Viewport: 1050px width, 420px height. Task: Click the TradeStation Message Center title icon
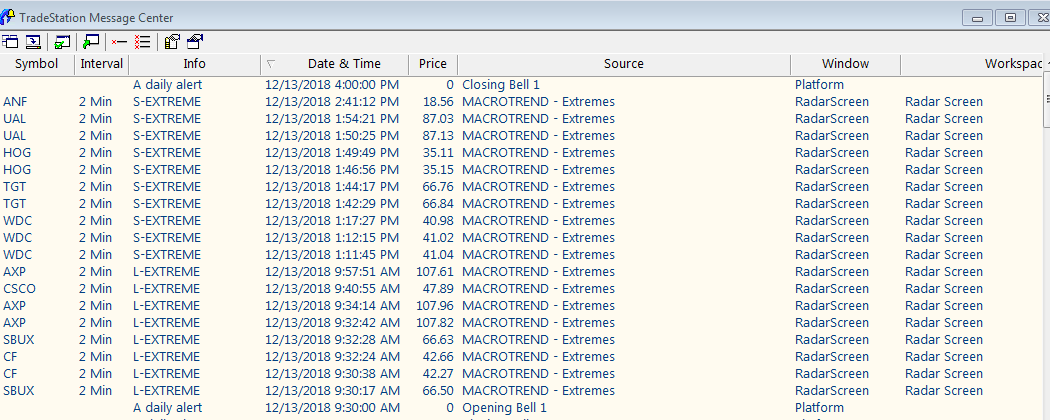click(9, 16)
